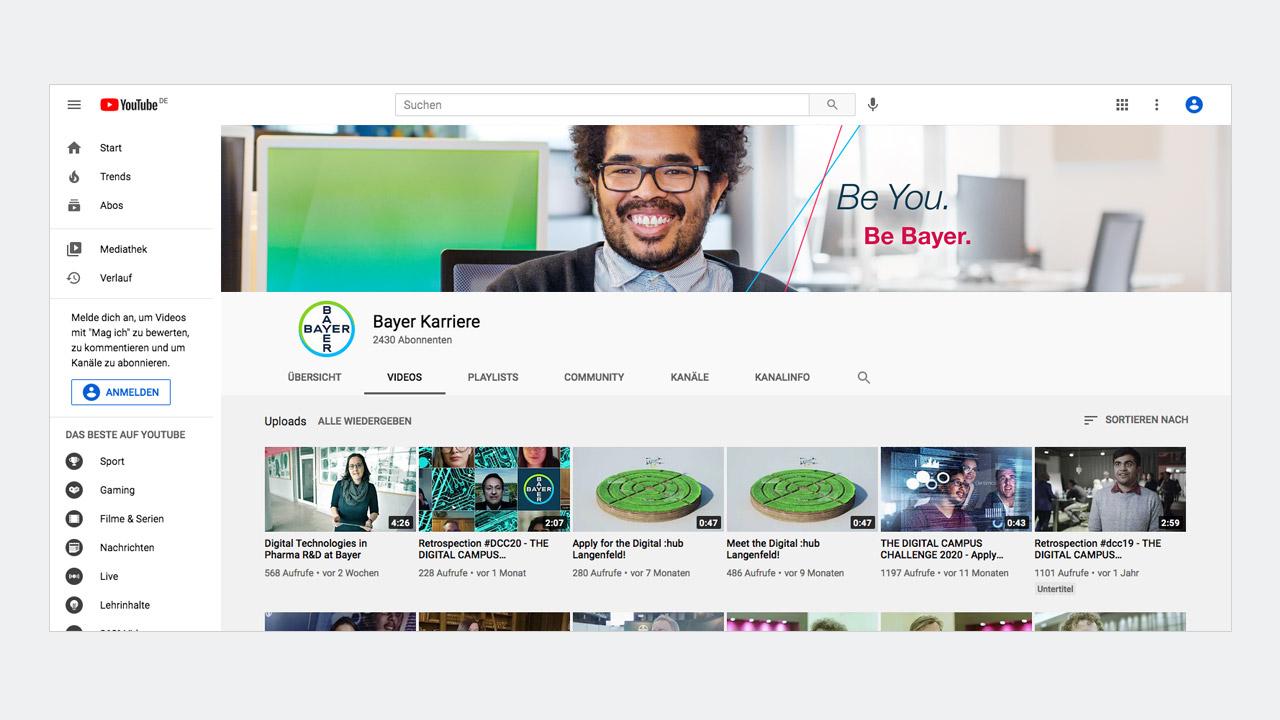Switch to the Kanäle tab

690,378
